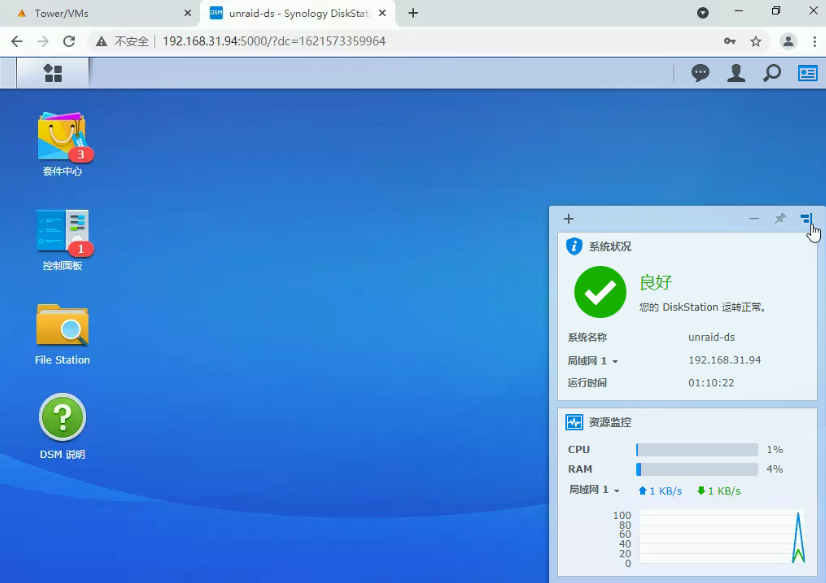Click the address bar URL 192.168.31.94:5000
This screenshot has width=826, height=583.
274,41
